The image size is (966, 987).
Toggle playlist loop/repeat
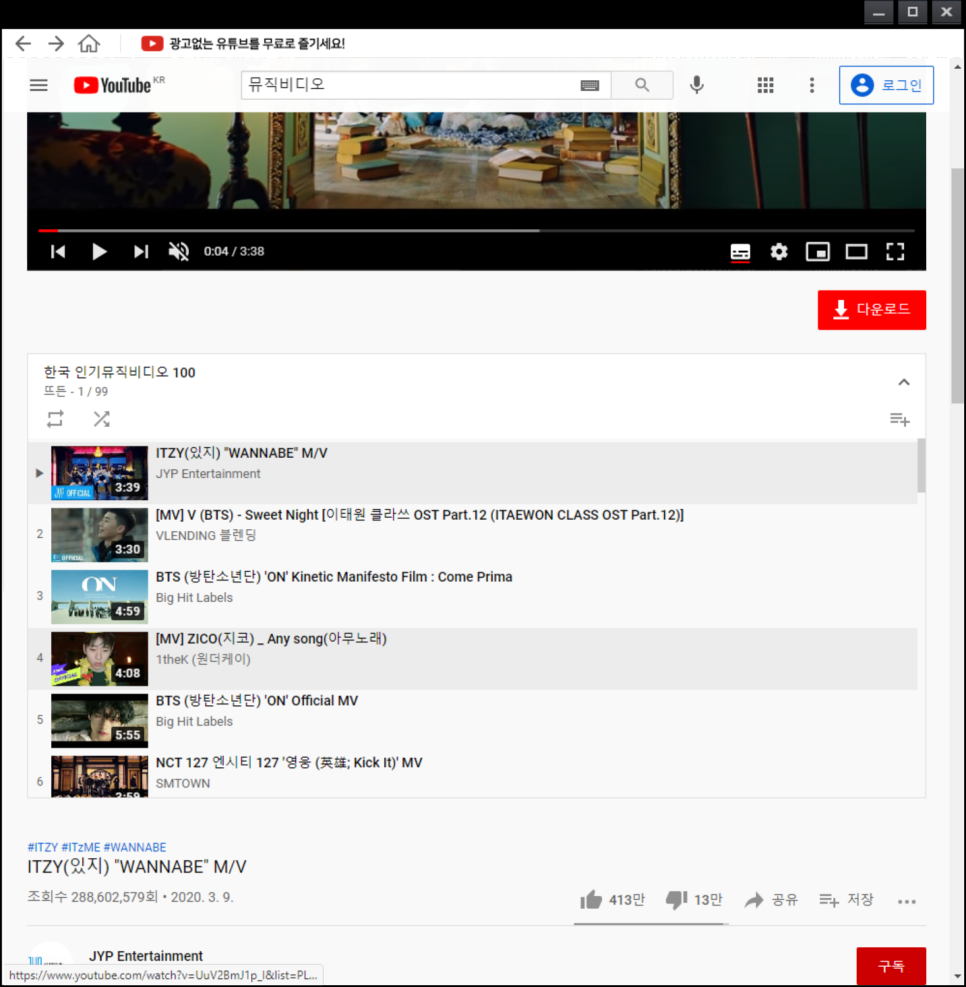55,419
